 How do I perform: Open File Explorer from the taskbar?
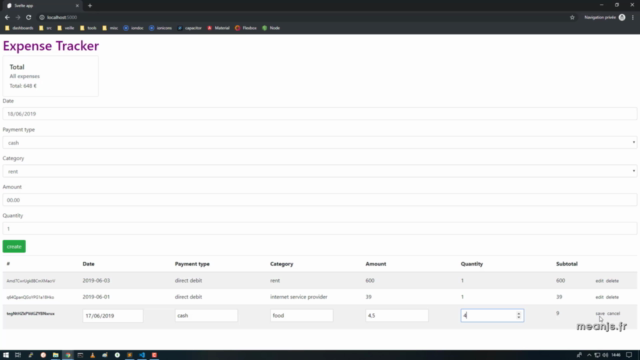56,355
